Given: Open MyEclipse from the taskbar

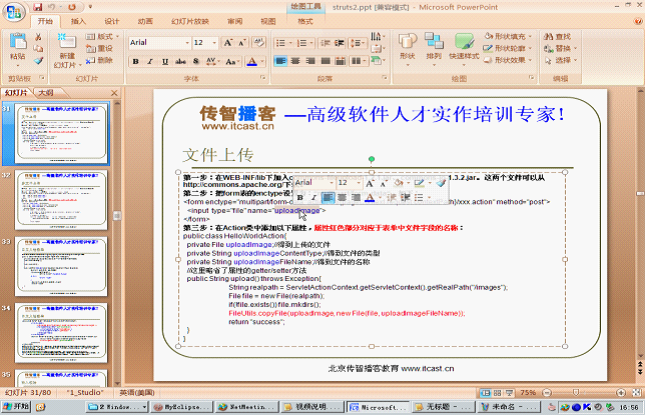Looking at the screenshot, I should [x=181, y=407].
